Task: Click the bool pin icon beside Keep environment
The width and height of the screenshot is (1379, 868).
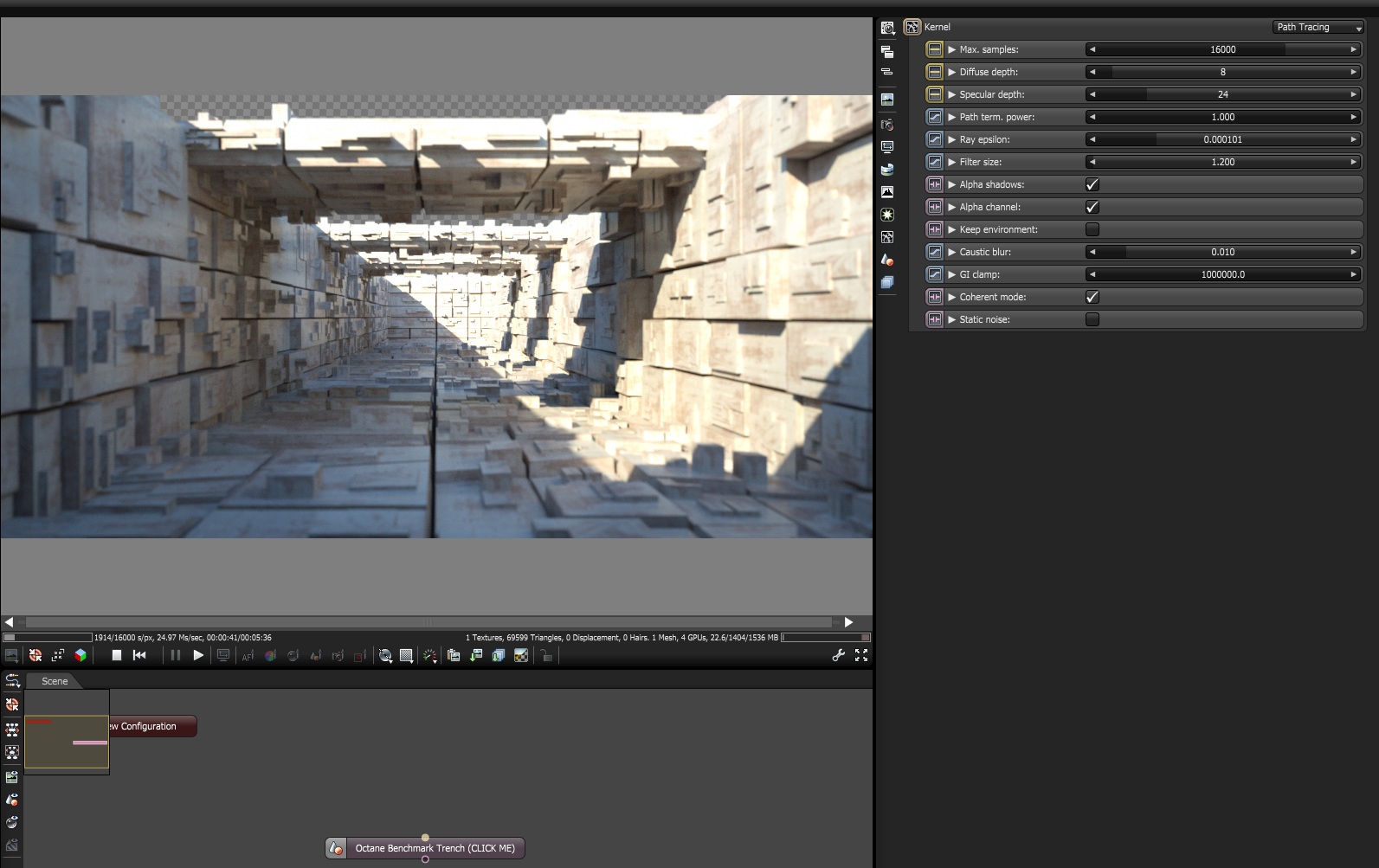Action: point(934,229)
